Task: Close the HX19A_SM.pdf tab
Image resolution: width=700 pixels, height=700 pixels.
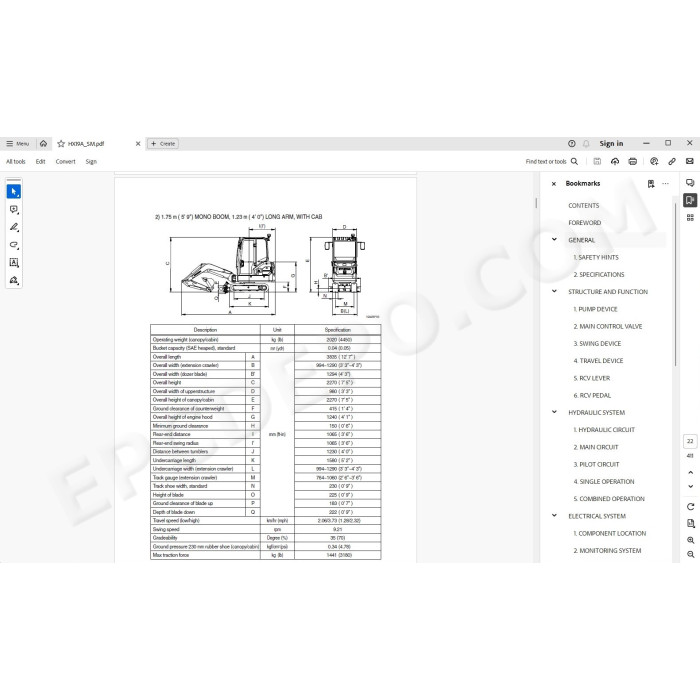Action: tap(138, 144)
